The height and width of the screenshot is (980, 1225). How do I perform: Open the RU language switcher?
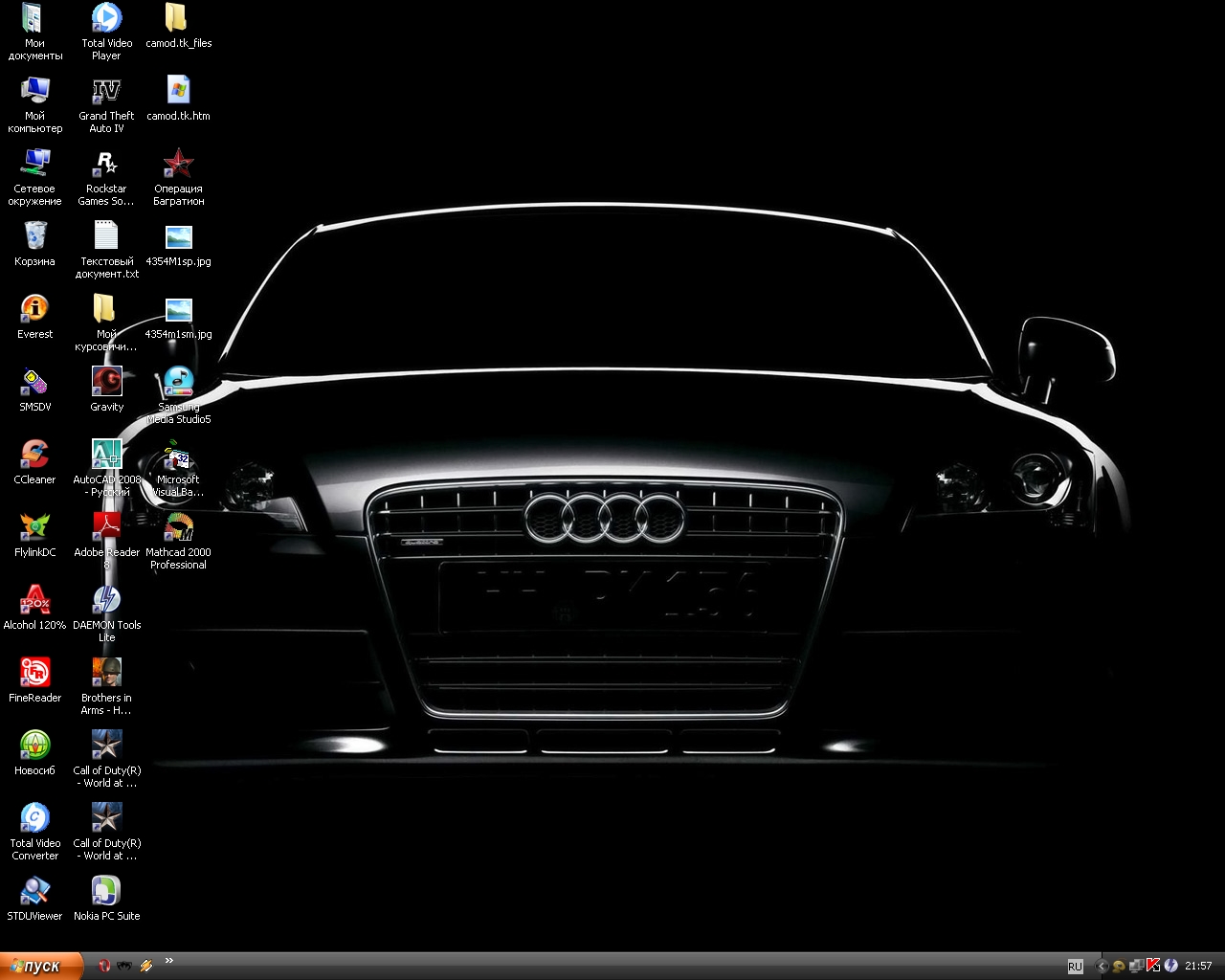pos(1075,966)
